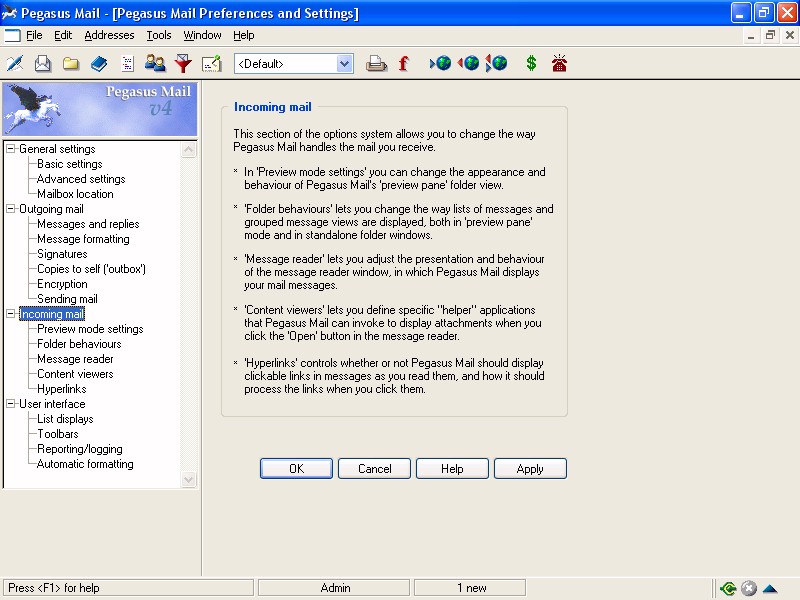Open the Encryption settings
This screenshot has height=600, width=800.
click(62, 284)
